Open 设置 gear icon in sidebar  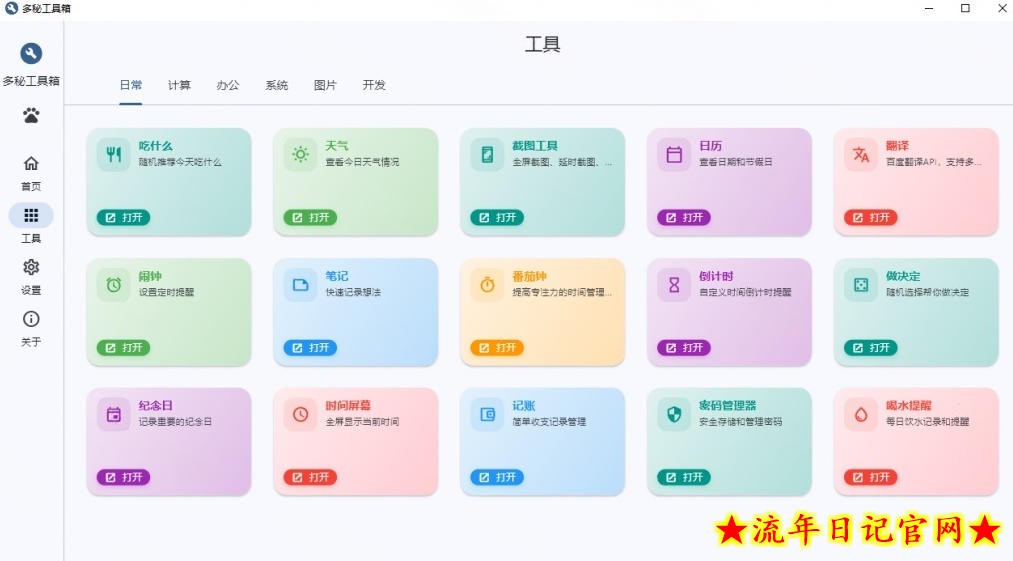(x=31, y=267)
